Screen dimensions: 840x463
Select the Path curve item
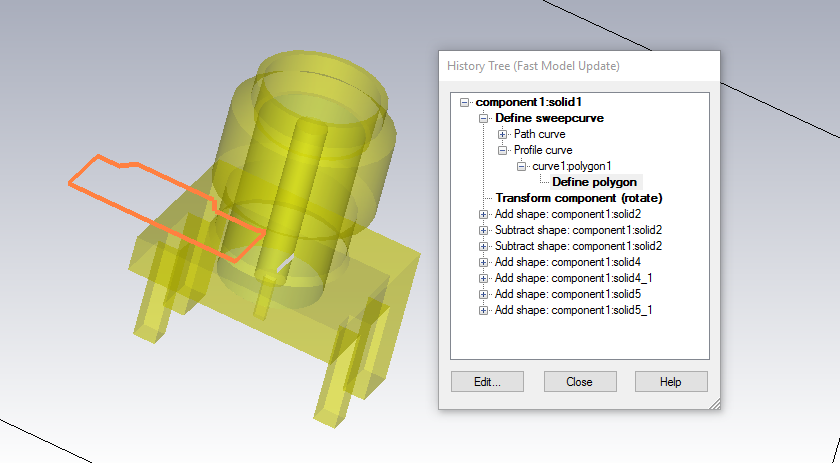pos(539,134)
